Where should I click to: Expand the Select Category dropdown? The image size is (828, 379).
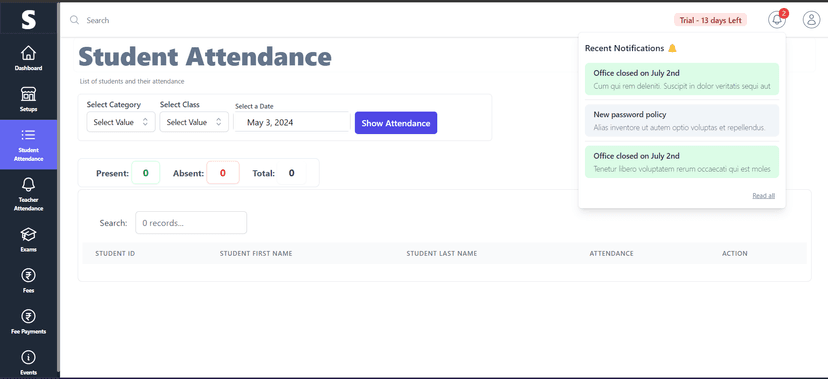coord(121,122)
